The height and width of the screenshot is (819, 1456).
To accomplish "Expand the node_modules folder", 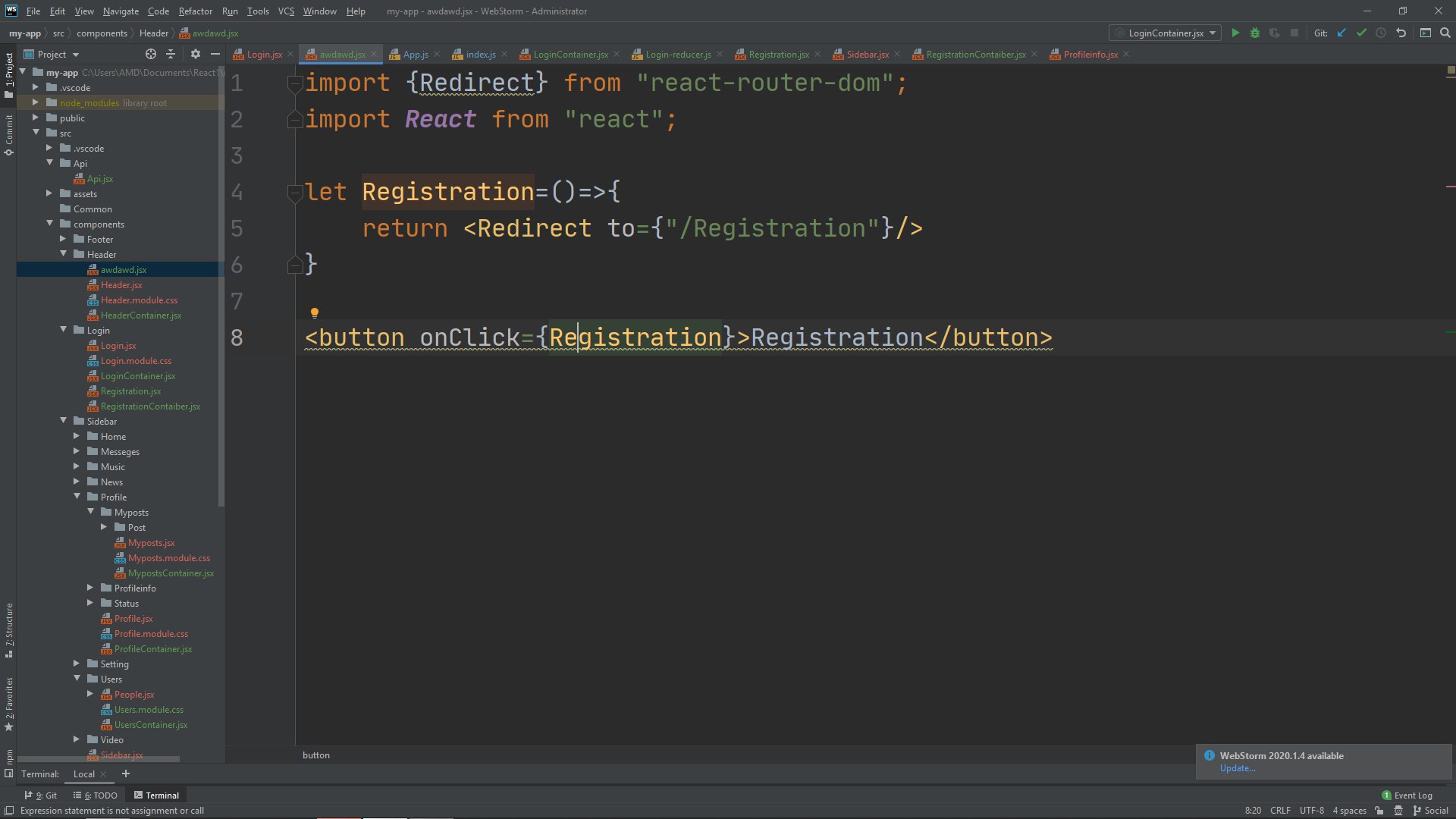I will [x=36, y=102].
